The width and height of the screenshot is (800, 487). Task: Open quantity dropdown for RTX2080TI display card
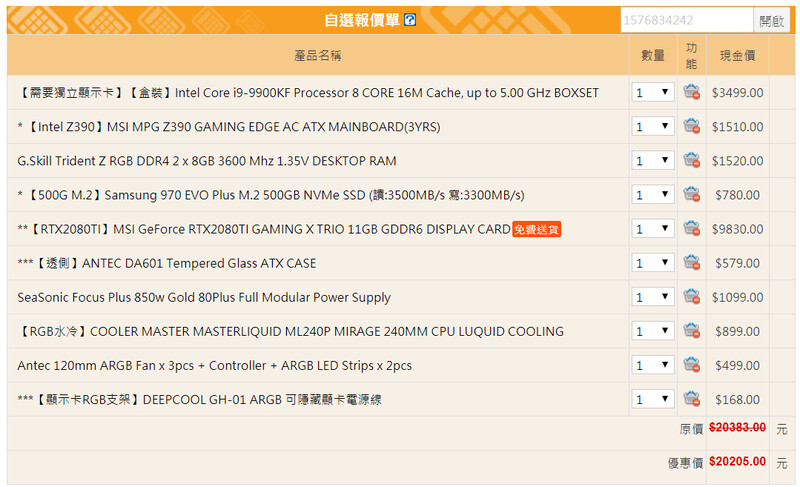pyautogui.click(x=653, y=229)
